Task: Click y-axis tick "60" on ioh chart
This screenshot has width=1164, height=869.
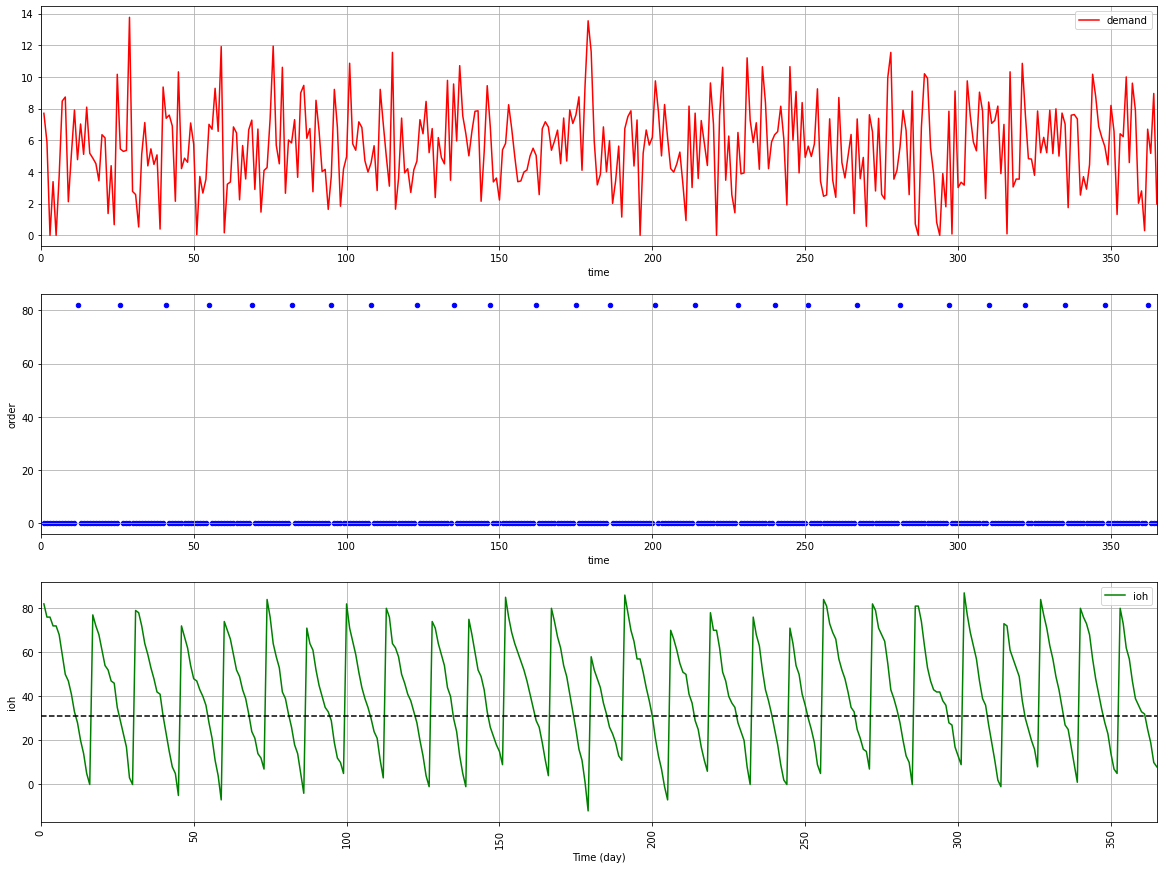Action: [x=27, y=653]
